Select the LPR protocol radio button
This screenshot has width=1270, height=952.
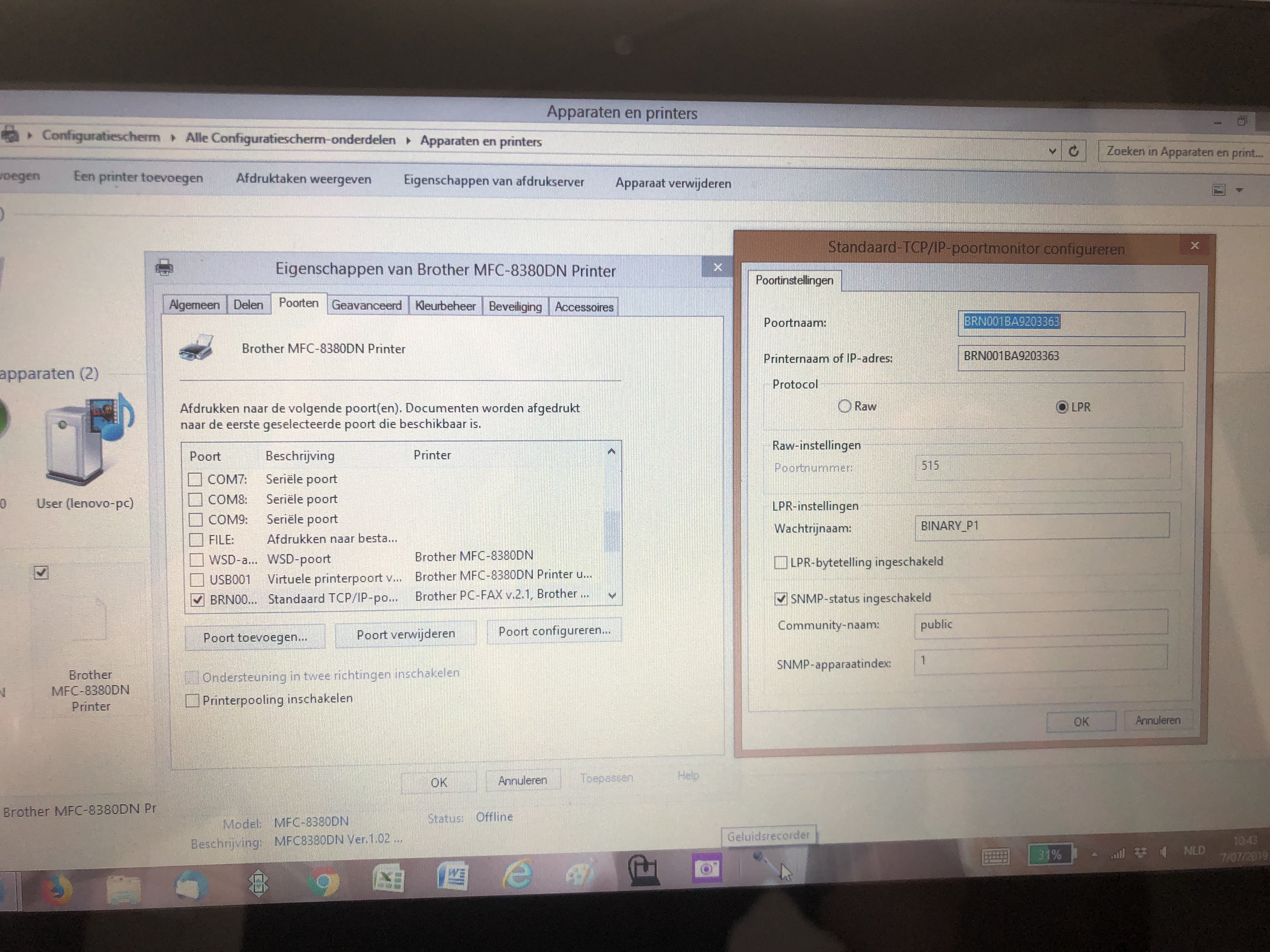pos(1062,407)
